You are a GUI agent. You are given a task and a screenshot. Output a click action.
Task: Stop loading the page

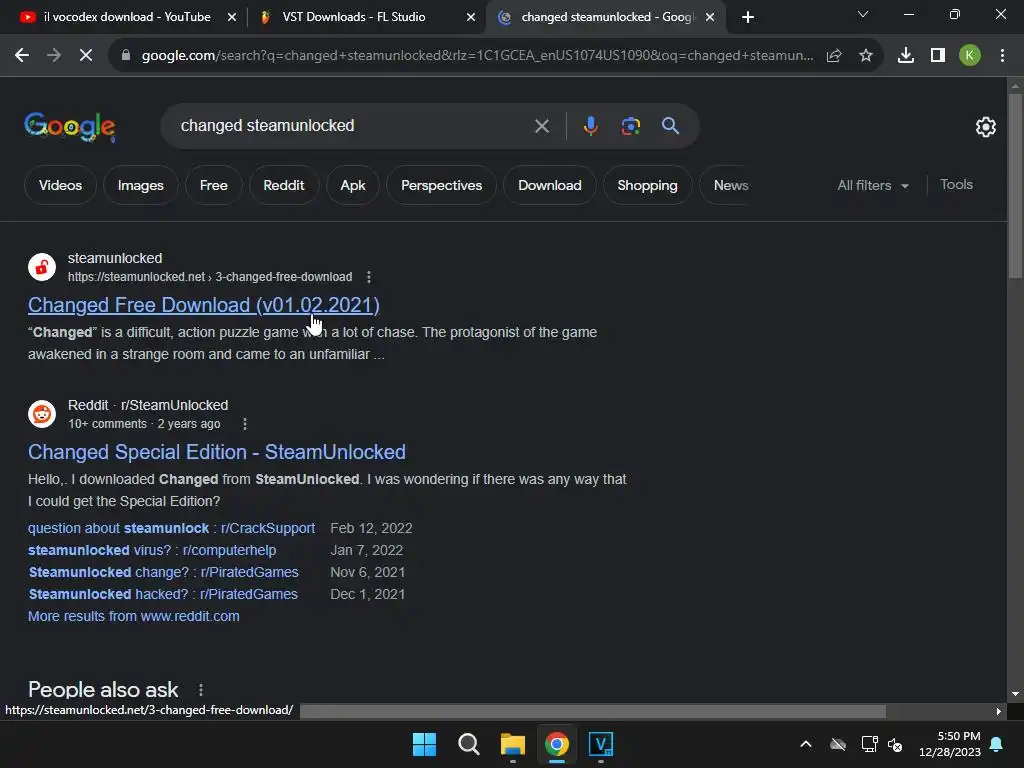pos(86,56)
